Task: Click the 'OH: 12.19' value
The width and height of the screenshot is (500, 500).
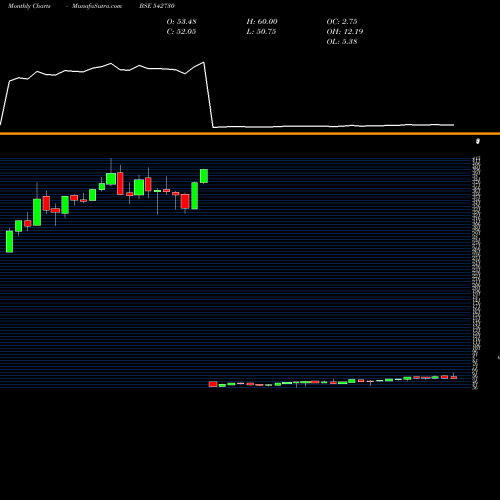Action: [345, 32]
